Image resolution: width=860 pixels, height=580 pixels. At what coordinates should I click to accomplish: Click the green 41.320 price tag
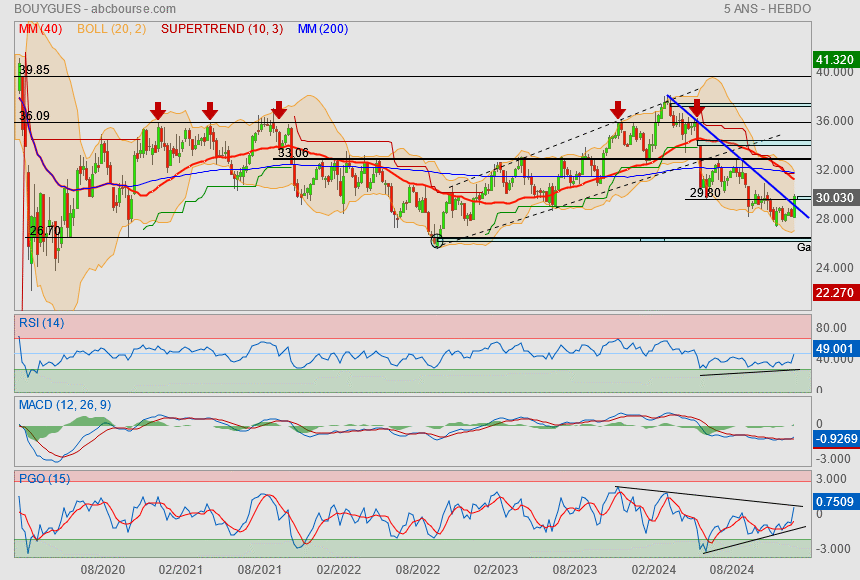coord(835,59)
